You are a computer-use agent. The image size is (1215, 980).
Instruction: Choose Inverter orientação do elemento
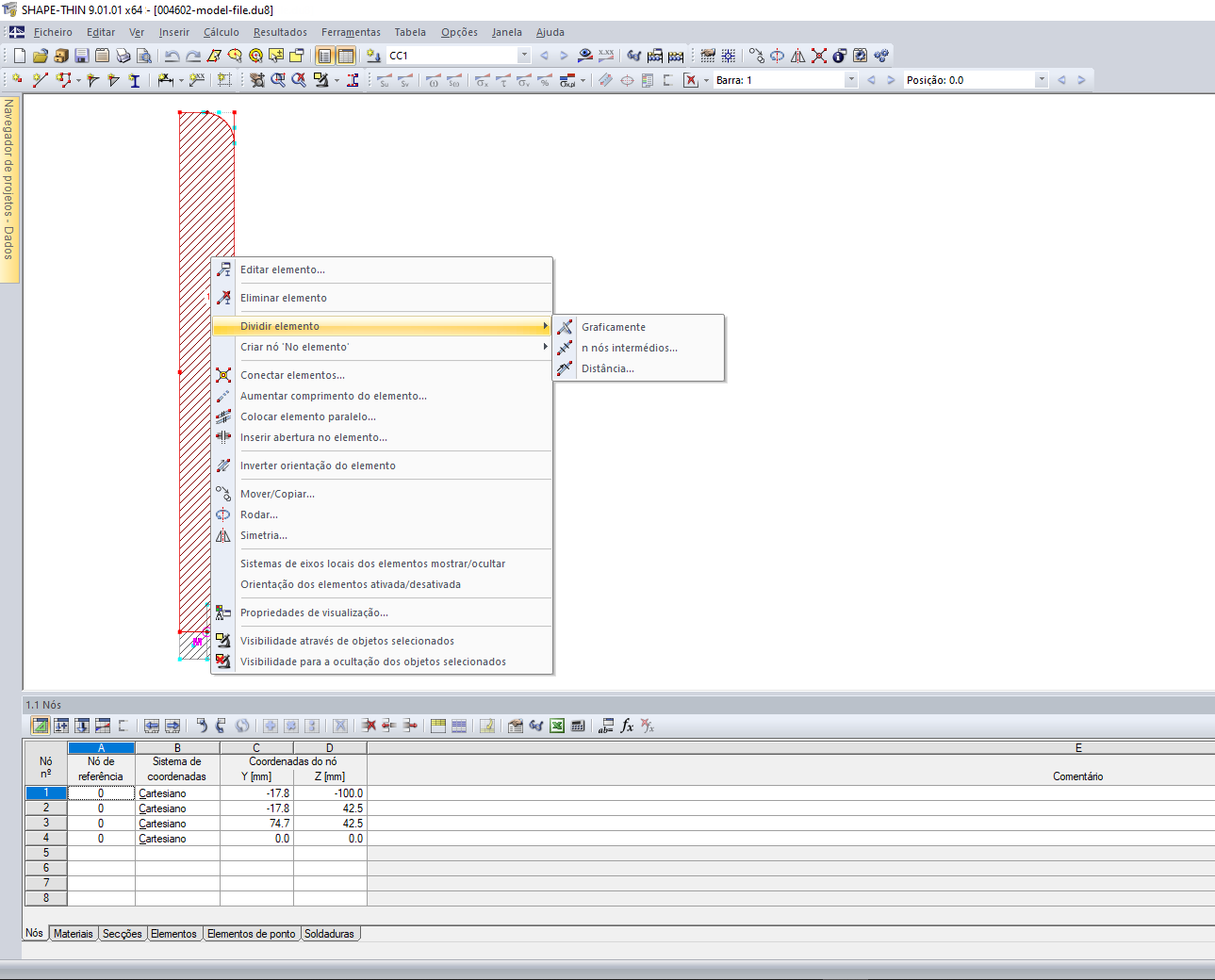(382, 465)
